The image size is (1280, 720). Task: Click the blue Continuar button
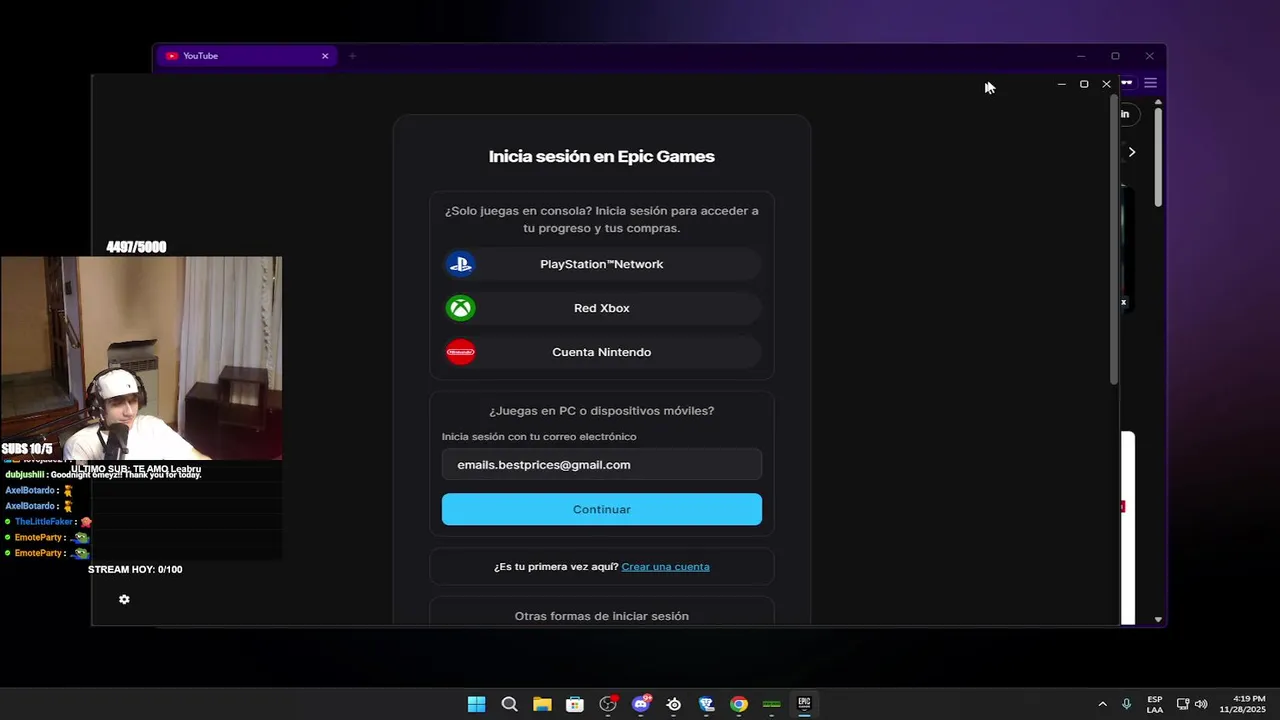[x=601, y=509]
